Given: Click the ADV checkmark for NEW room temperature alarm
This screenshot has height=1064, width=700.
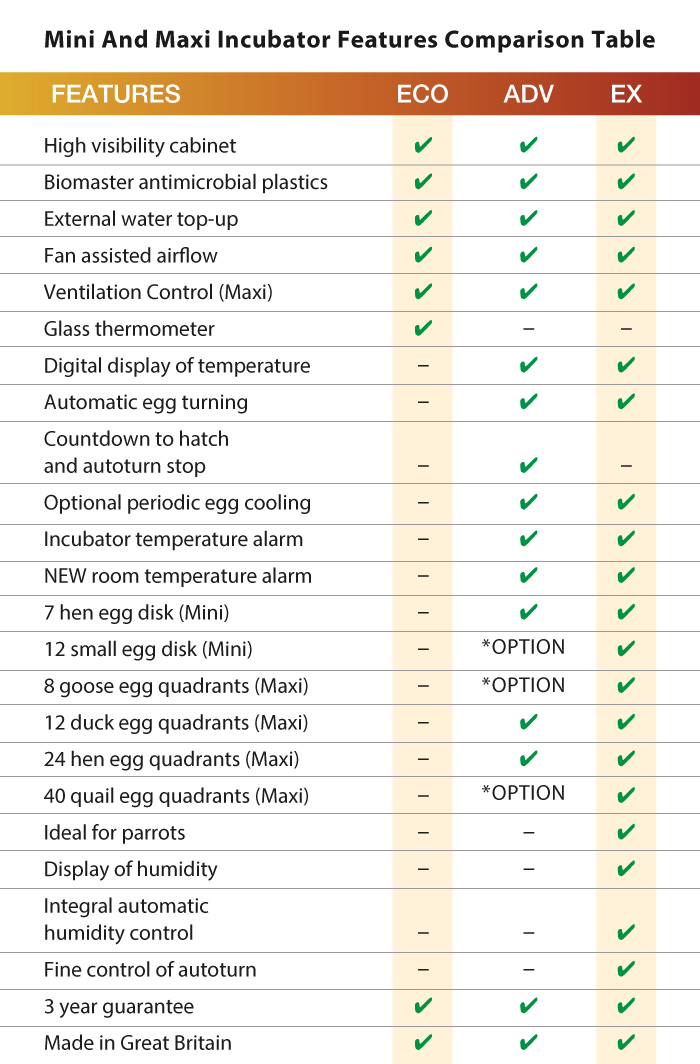Looking at the screenshot, I should pos(528,575).
